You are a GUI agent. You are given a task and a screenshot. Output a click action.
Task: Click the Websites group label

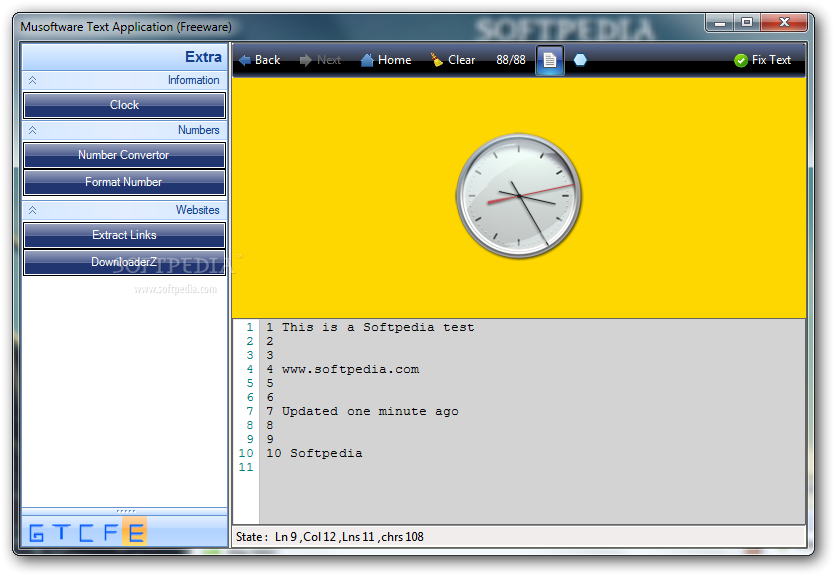[x=198, y=210]
